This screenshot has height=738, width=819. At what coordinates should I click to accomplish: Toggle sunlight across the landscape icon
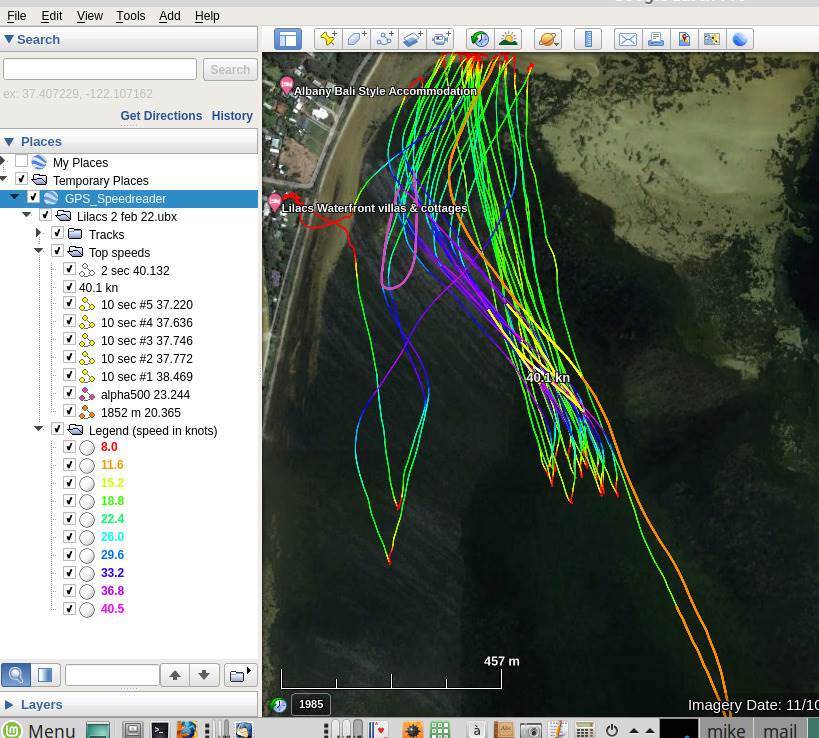tap(508, 39)
